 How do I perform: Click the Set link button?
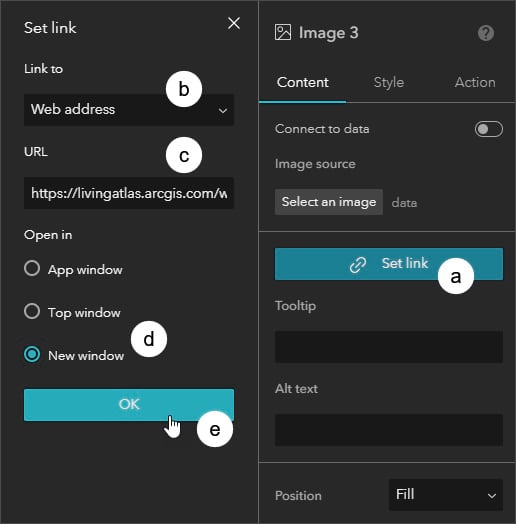click(x=389, y=264)
